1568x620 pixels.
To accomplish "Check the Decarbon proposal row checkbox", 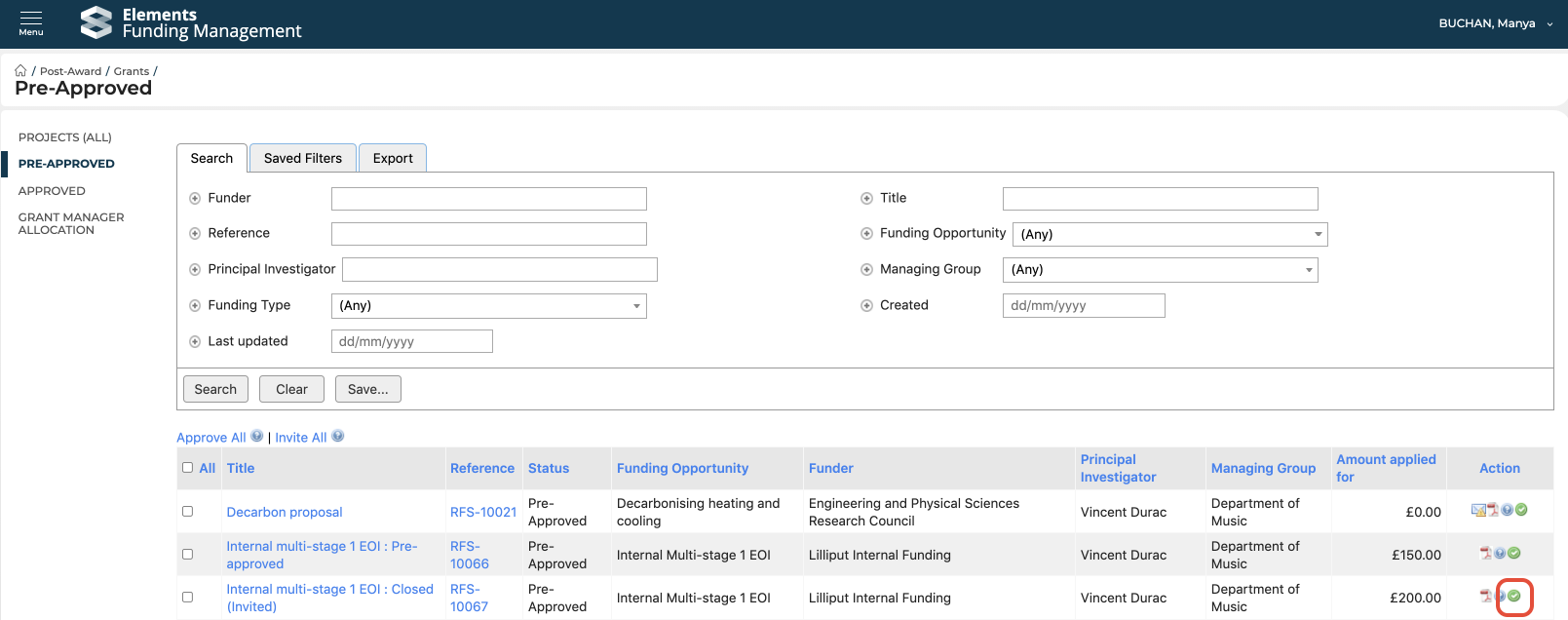I will click(x=188, y=511).
